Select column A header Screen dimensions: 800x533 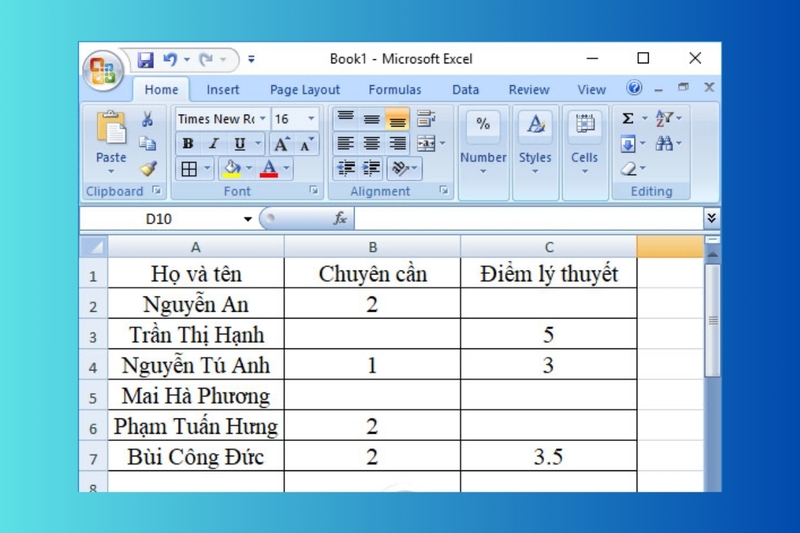196,247
